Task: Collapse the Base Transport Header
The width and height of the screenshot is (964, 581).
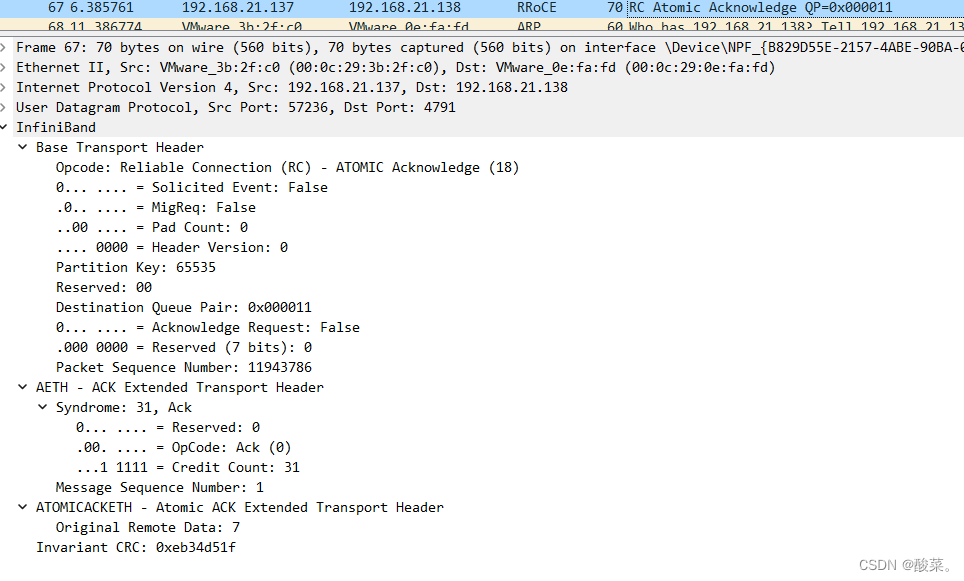Action: 23,148
